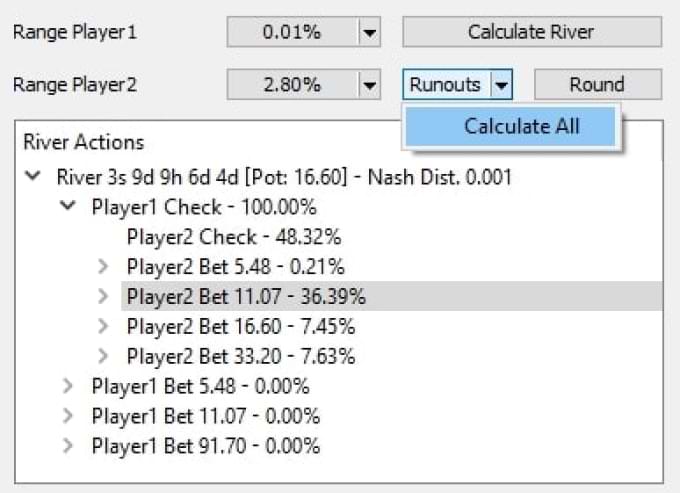Collapse the Player1 Check branch

pos(68,207)
